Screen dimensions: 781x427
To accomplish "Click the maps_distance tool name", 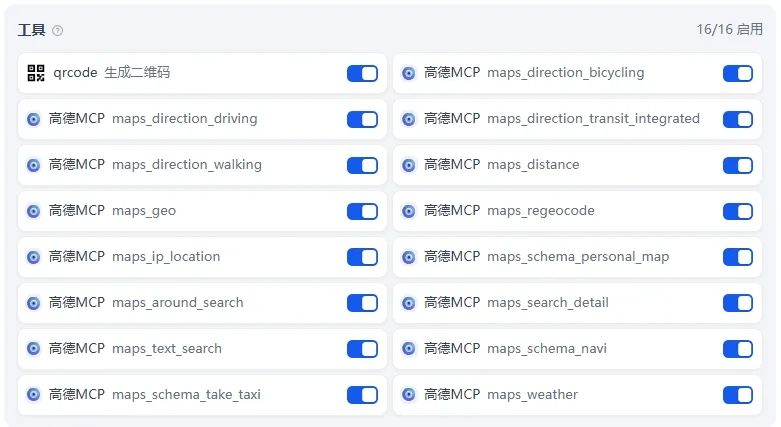I will [x=533, y=165].
